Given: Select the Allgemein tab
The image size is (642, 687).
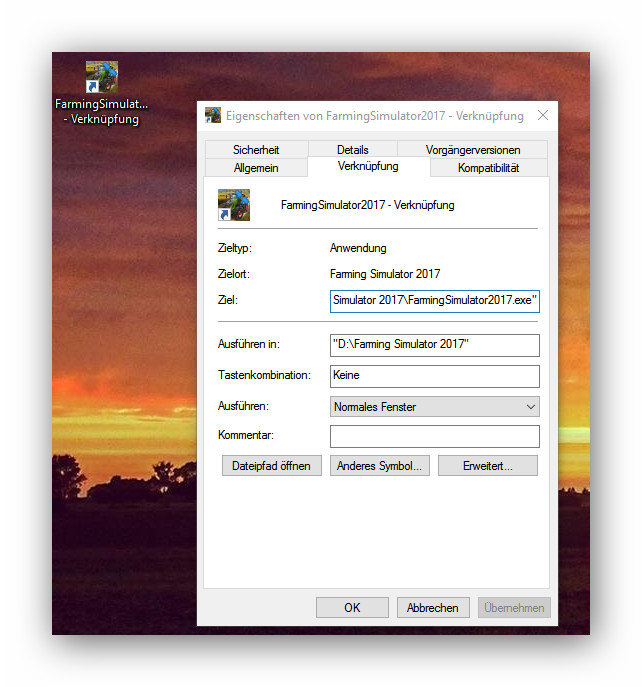Looking at the screenshot, I should click(256, 168).
